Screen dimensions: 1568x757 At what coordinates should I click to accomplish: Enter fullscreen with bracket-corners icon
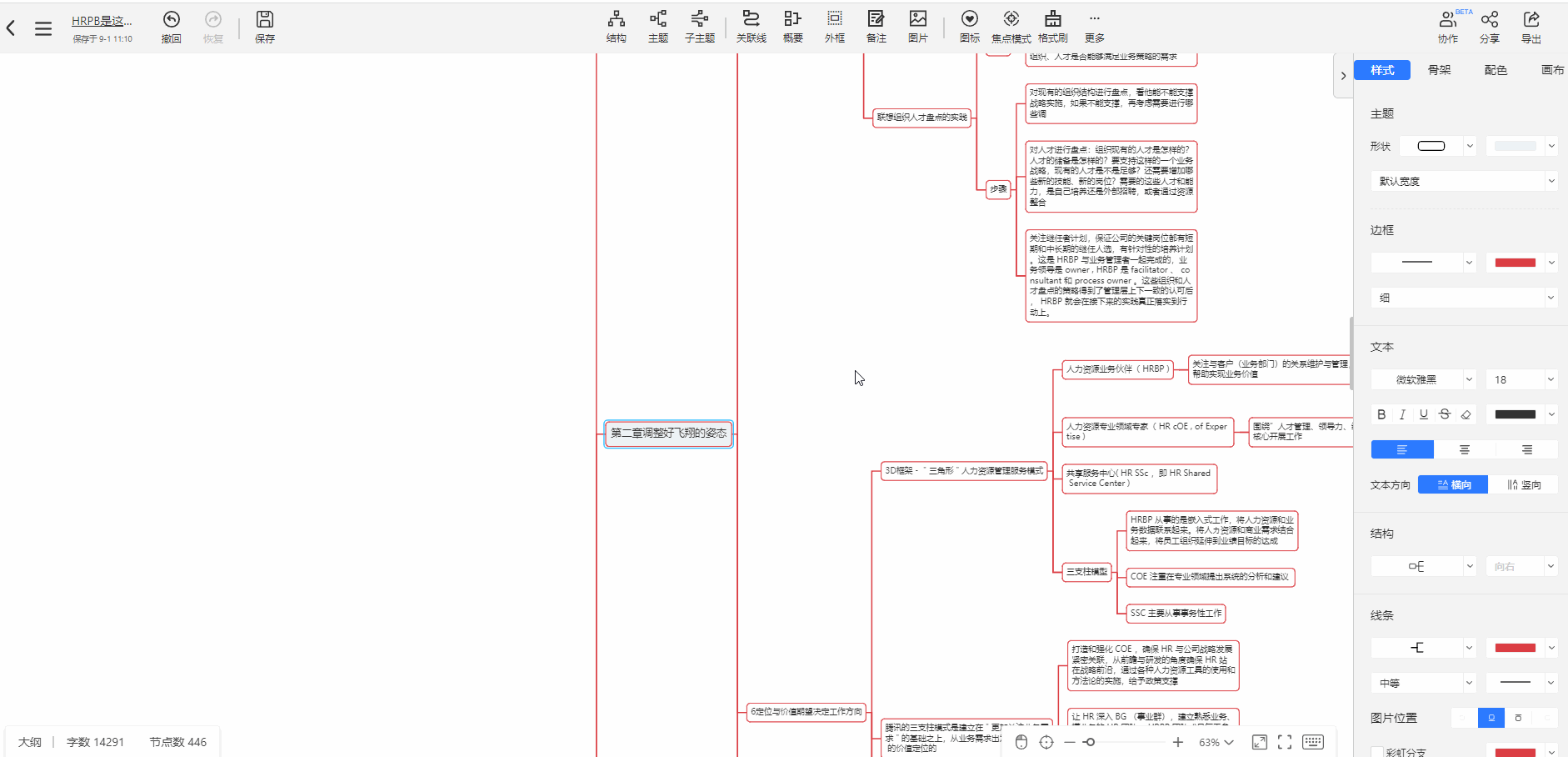pyautogui.click(x=1285, y=742)
